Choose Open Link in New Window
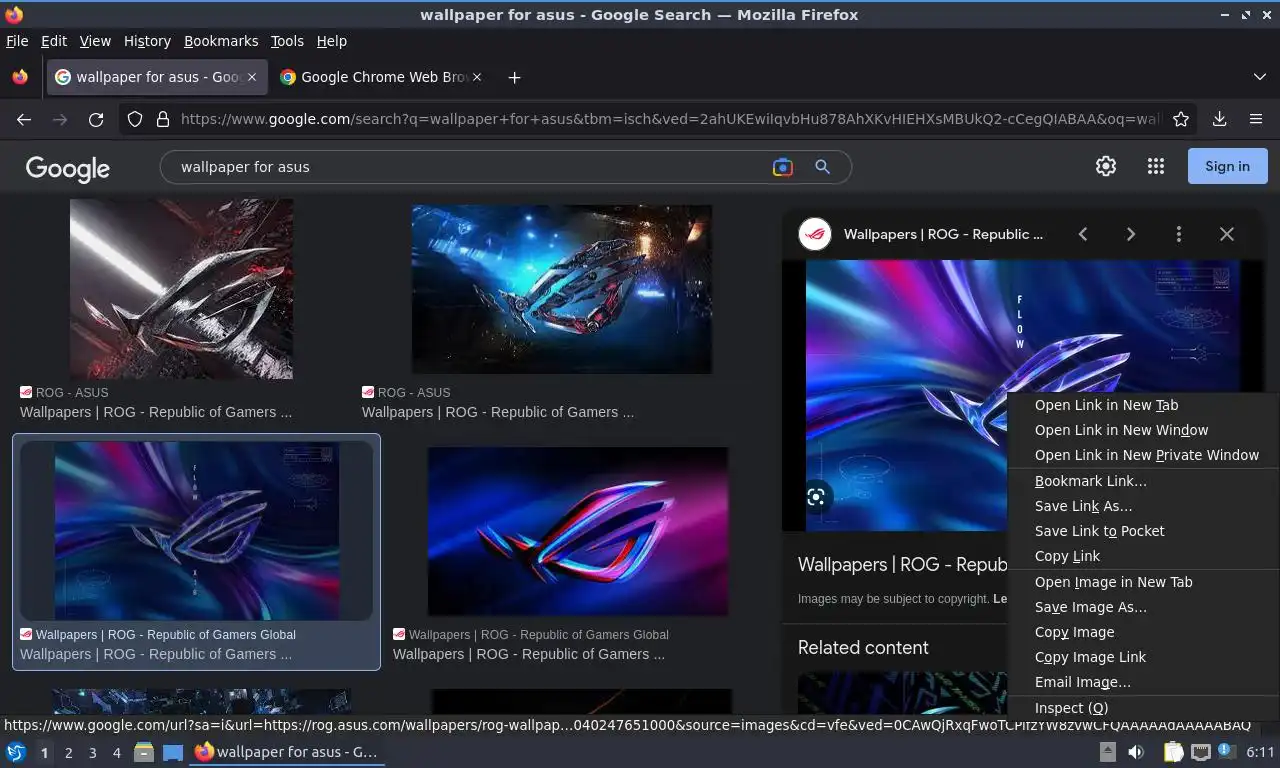Viewport: 1280px width, 768px height. coord(1143,430)
